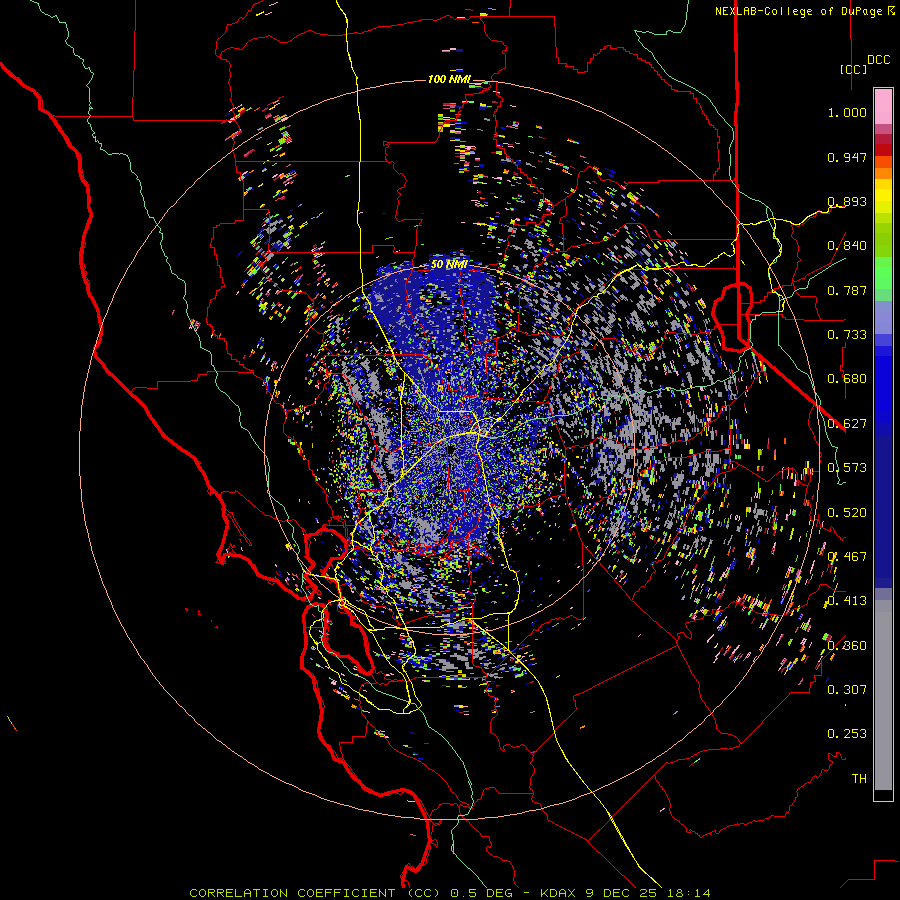Click the Correlation Coefficient caption at the bottom
The height and width of the screenshot is (900, 900).
tap(449, 893)
